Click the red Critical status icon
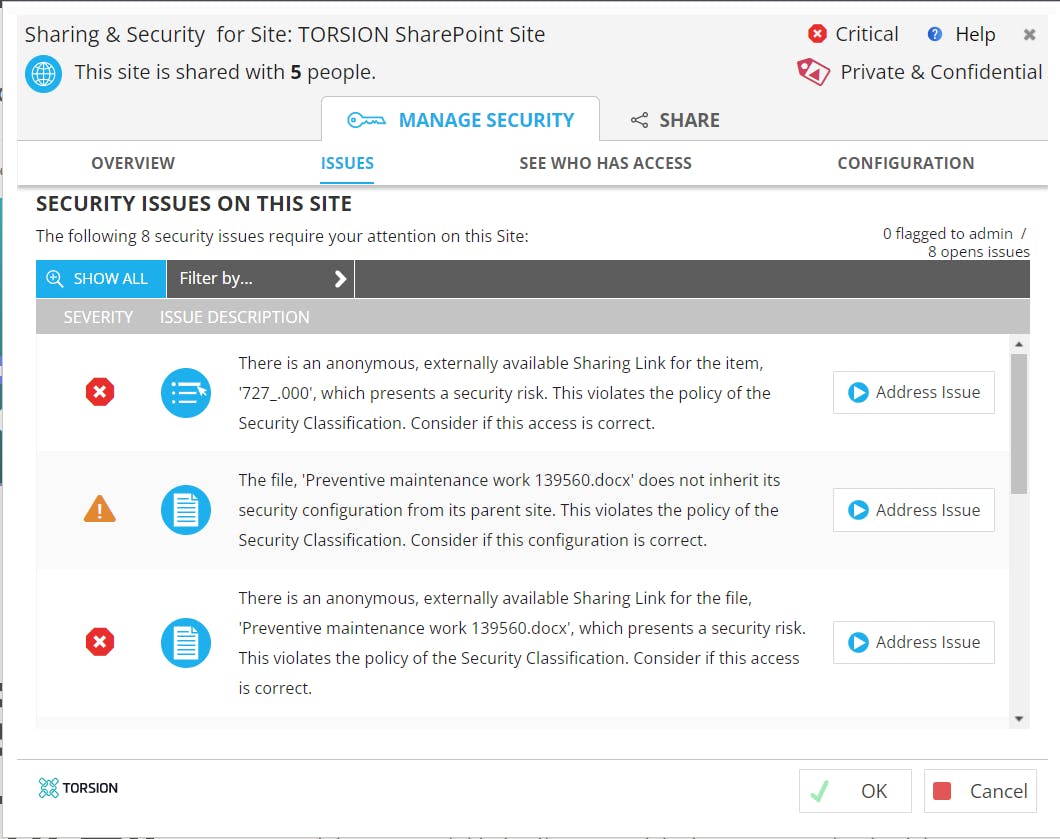Screen dimensions: 1060x839 [817, 34]
